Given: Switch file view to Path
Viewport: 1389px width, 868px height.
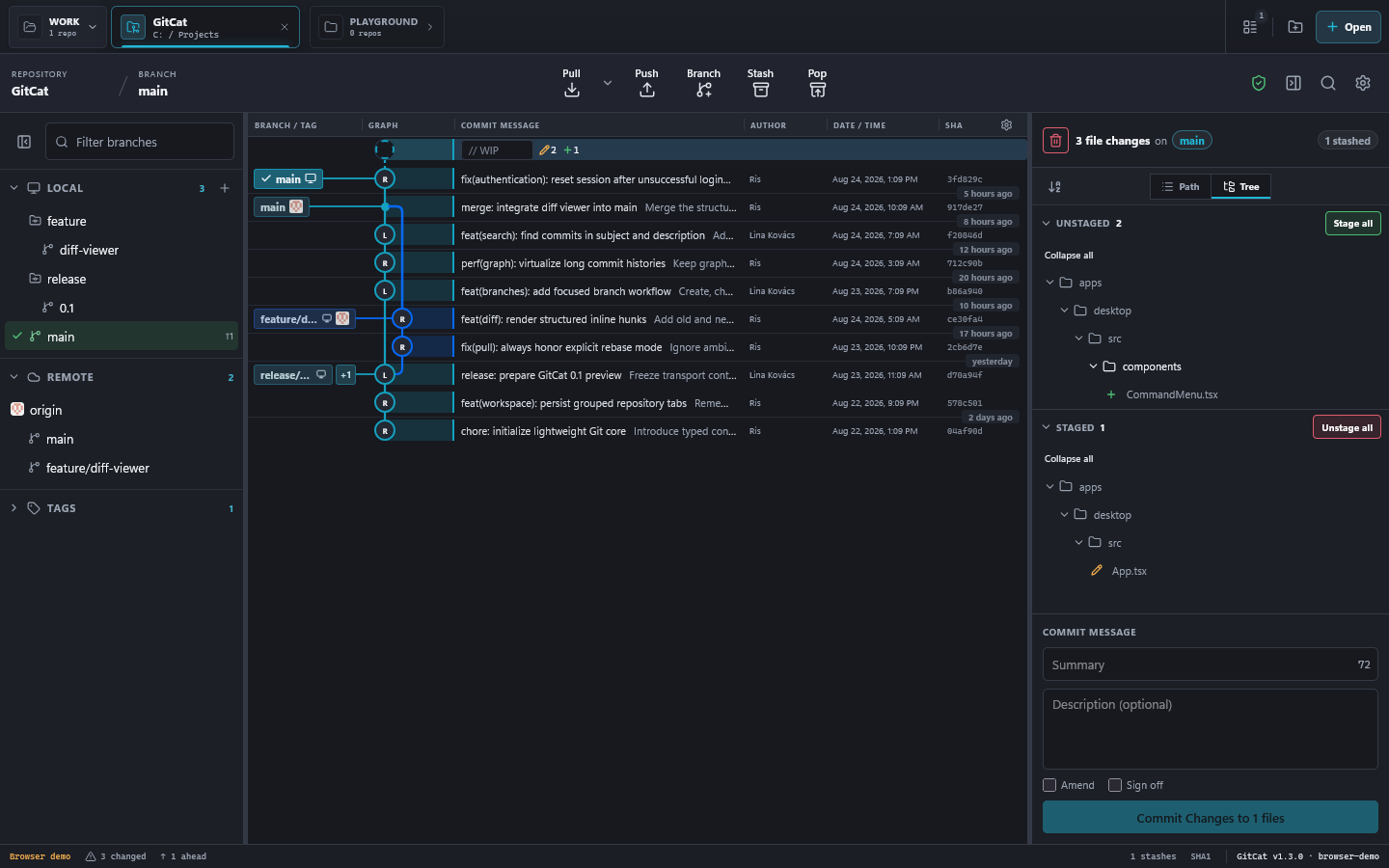Looking at the screenshot, I should coord(1181,187).
